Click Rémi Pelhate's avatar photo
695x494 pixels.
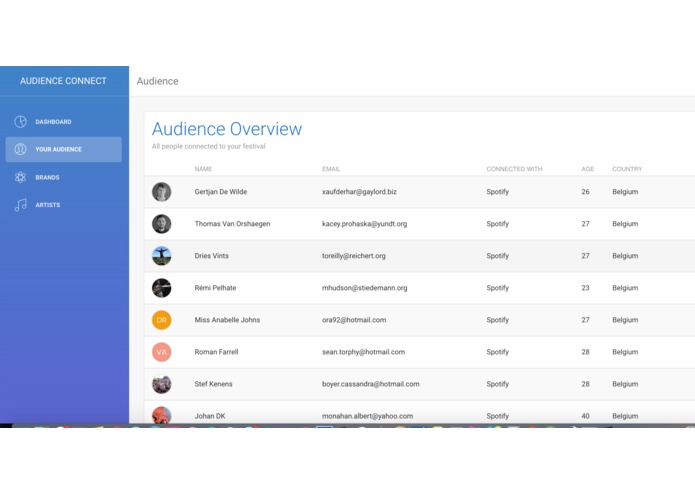click(x=161, y=288)
